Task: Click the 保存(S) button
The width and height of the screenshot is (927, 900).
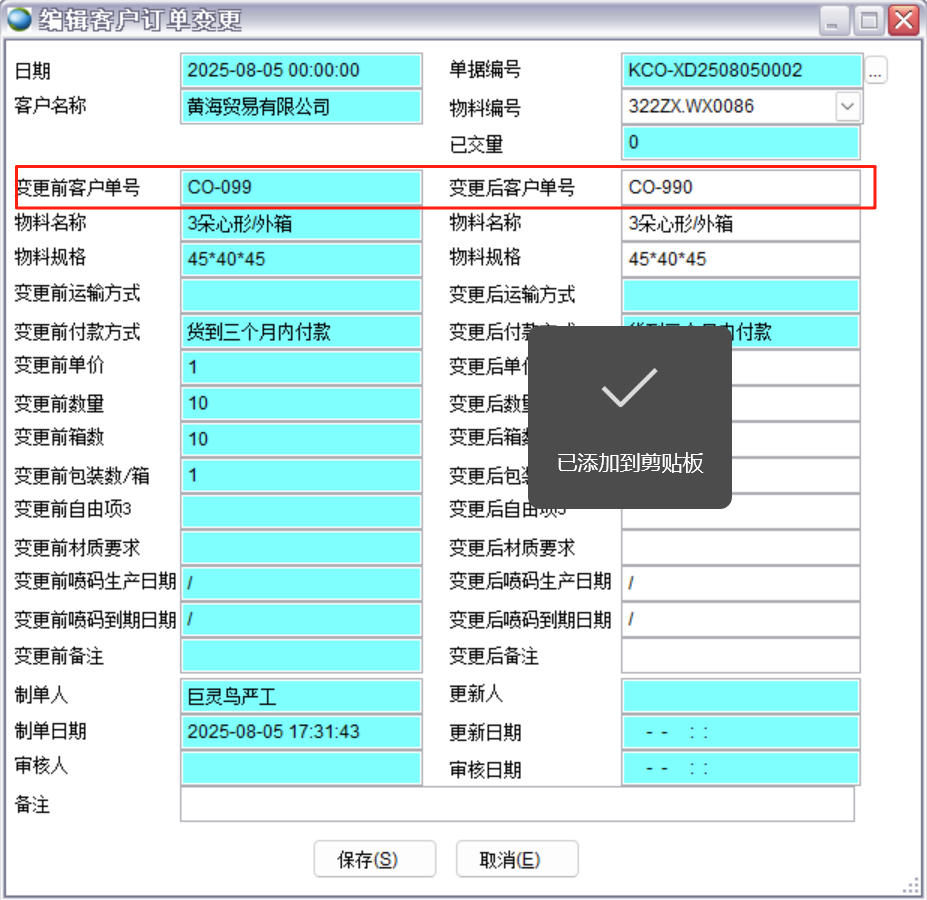Action: pyautogui.click(x=374, y=859)
